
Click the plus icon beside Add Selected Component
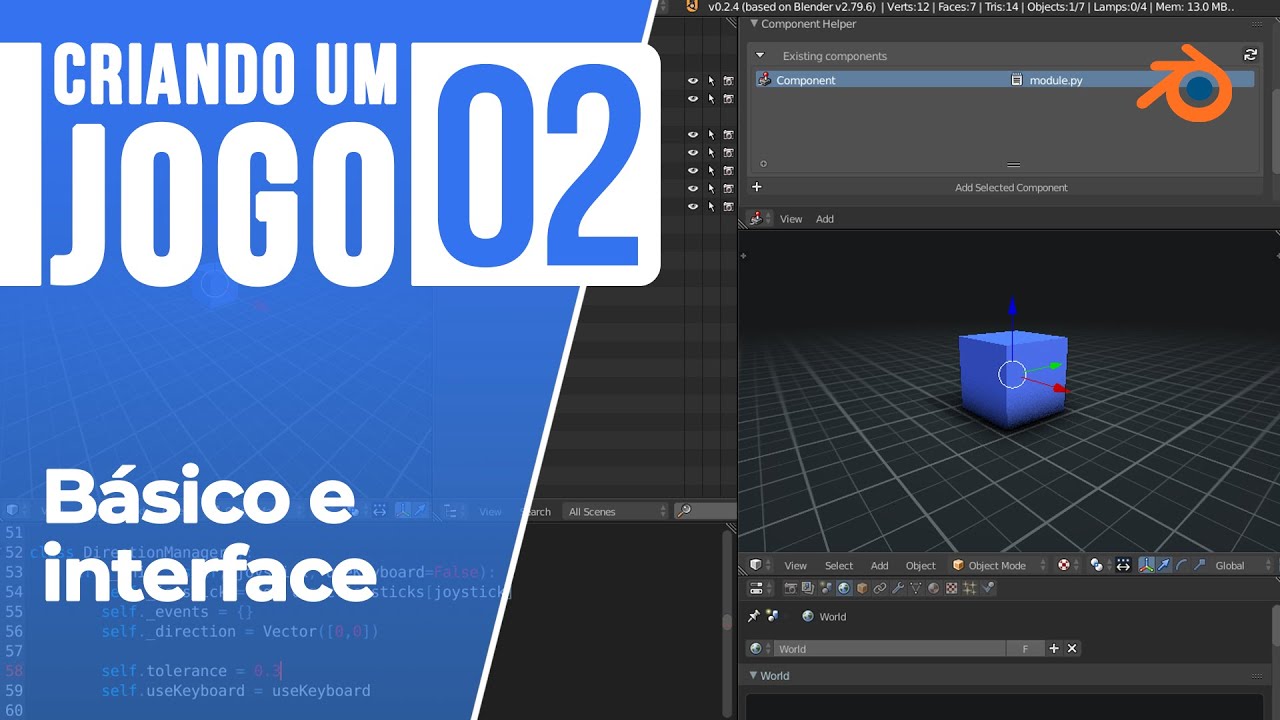click(757, 187)
